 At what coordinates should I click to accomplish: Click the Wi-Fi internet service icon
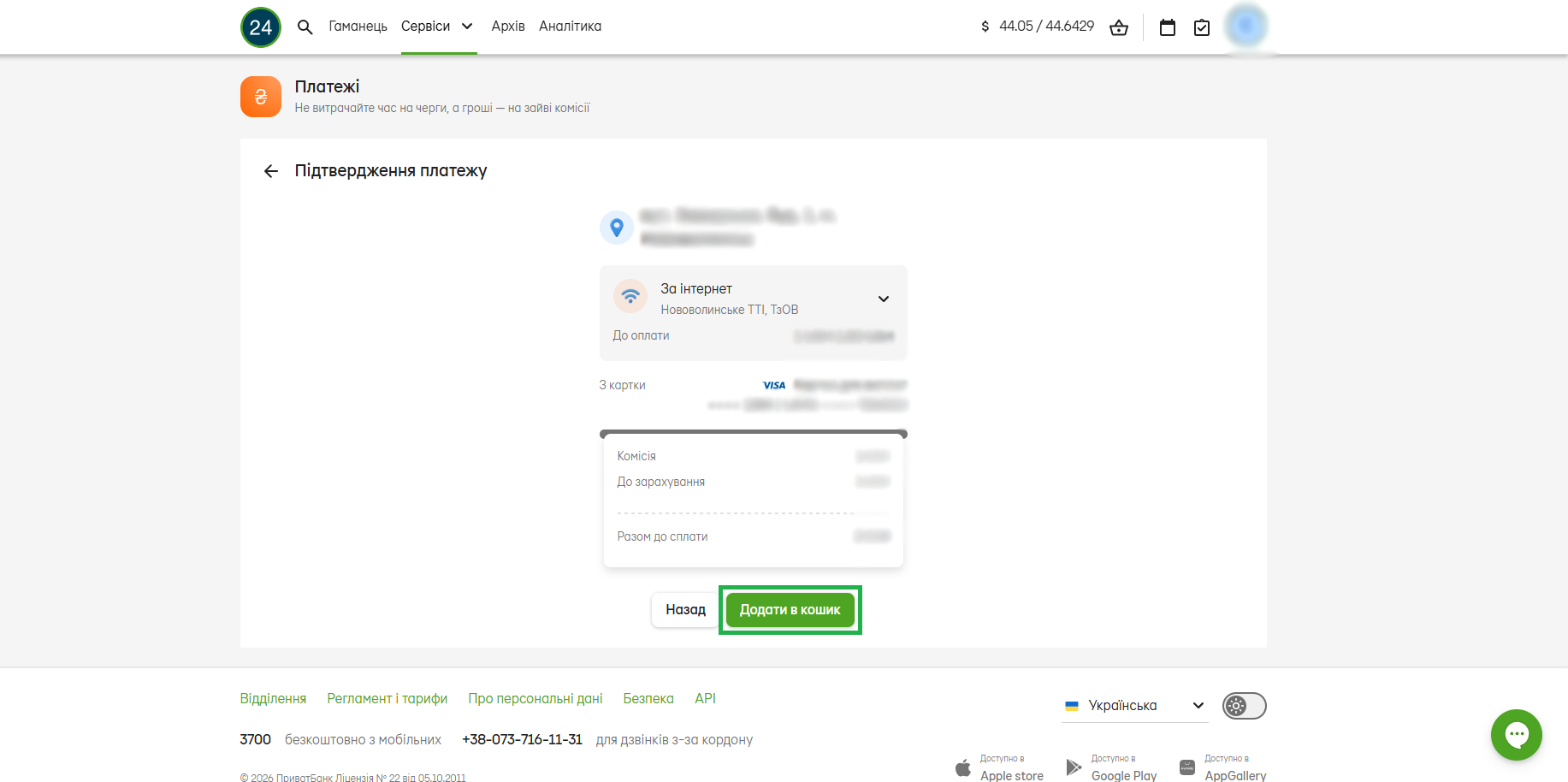(x=630, y=297)
